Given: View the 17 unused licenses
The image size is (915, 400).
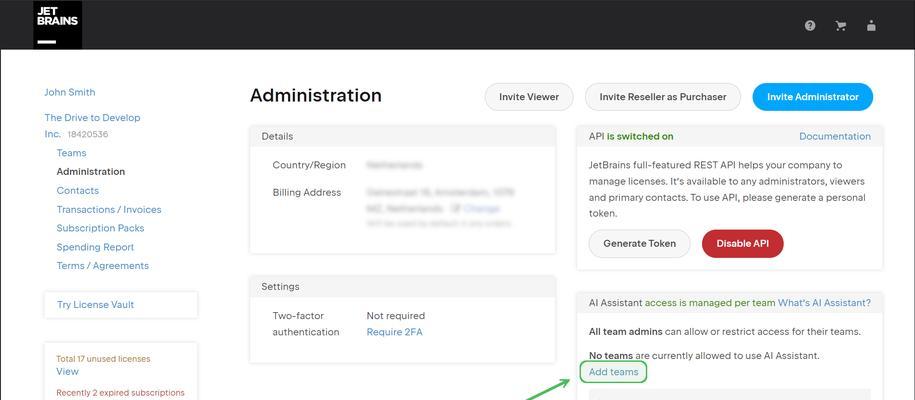Looking at the screenshot, I should (x=67, y=371).
